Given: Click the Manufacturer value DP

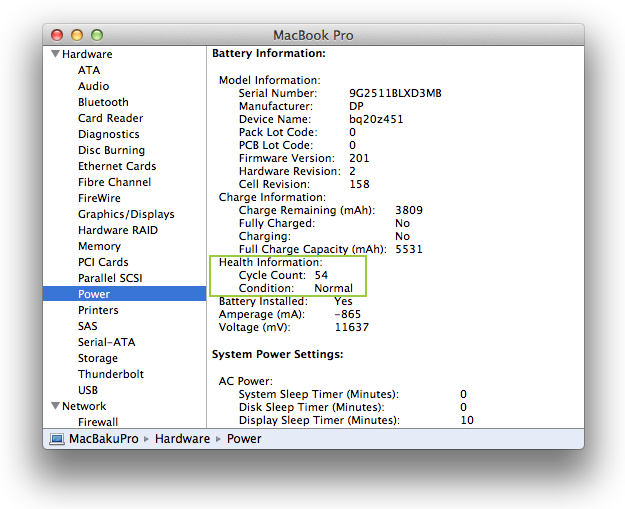Looking at the screenshot, I should (x=356, y=106).
